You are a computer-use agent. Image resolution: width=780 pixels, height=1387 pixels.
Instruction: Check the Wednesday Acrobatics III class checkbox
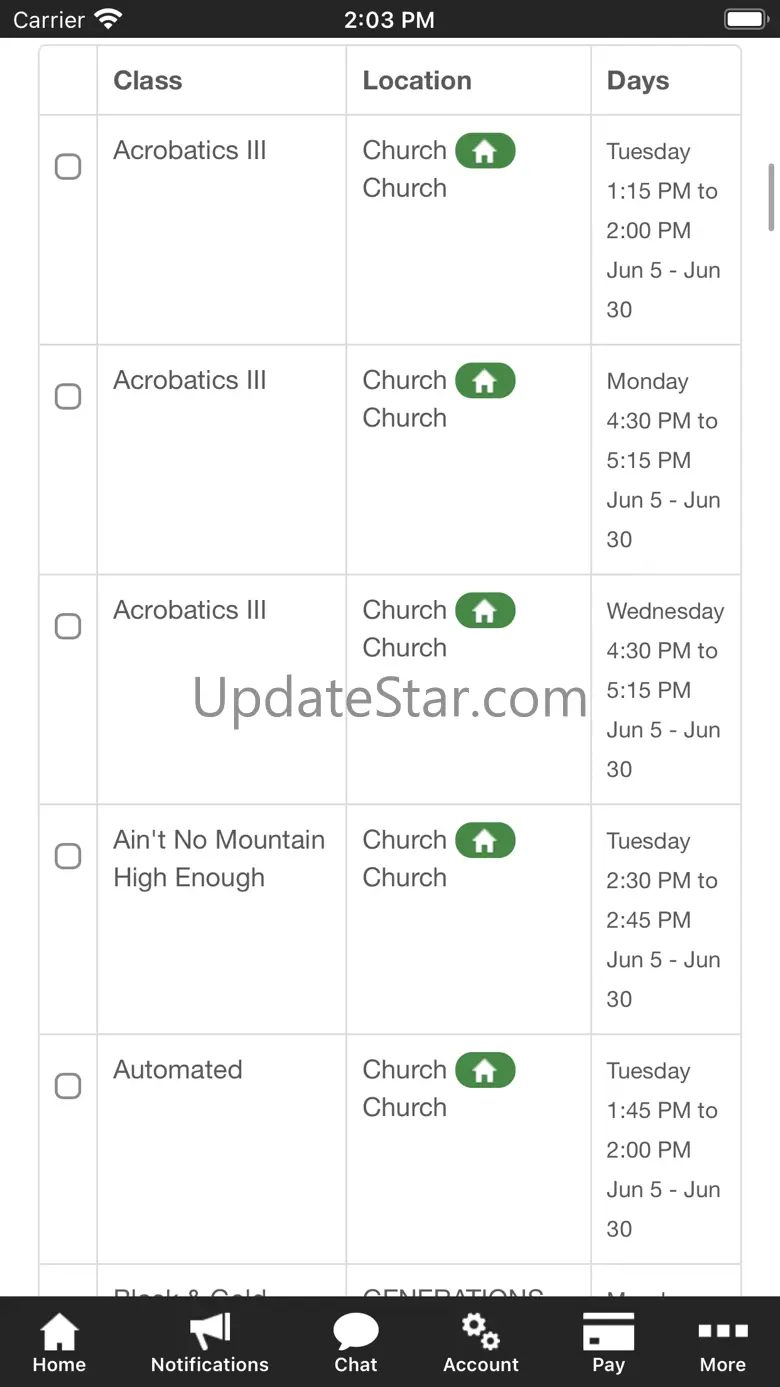[x=68, y=626]
